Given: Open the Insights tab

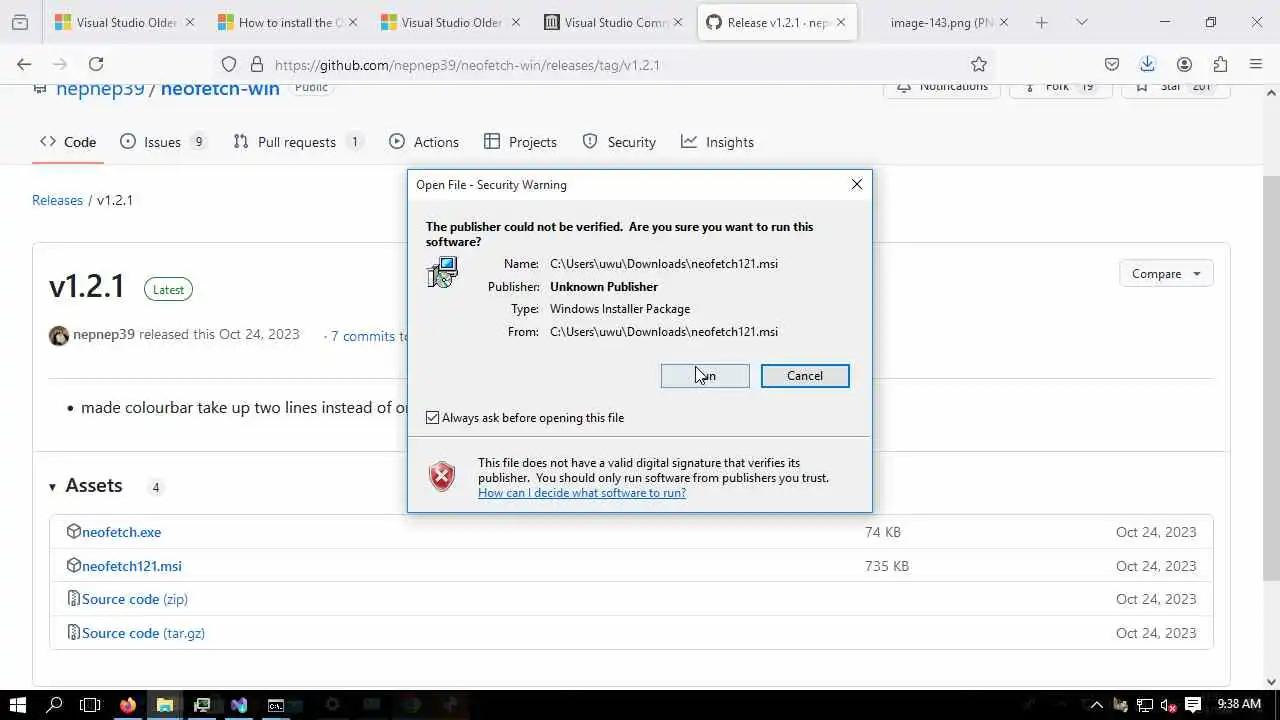Looking at the screenshot, I should [x=717, y=142].
